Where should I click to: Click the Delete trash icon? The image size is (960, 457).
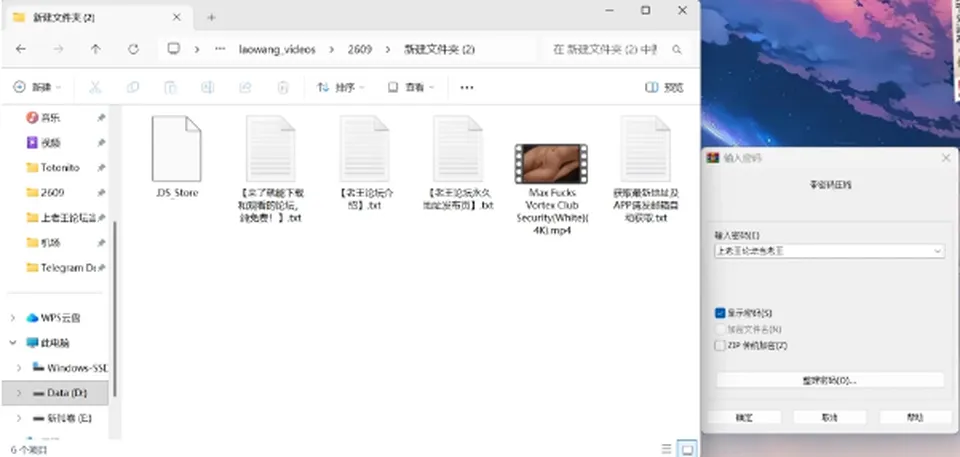[x=282, y=88]
